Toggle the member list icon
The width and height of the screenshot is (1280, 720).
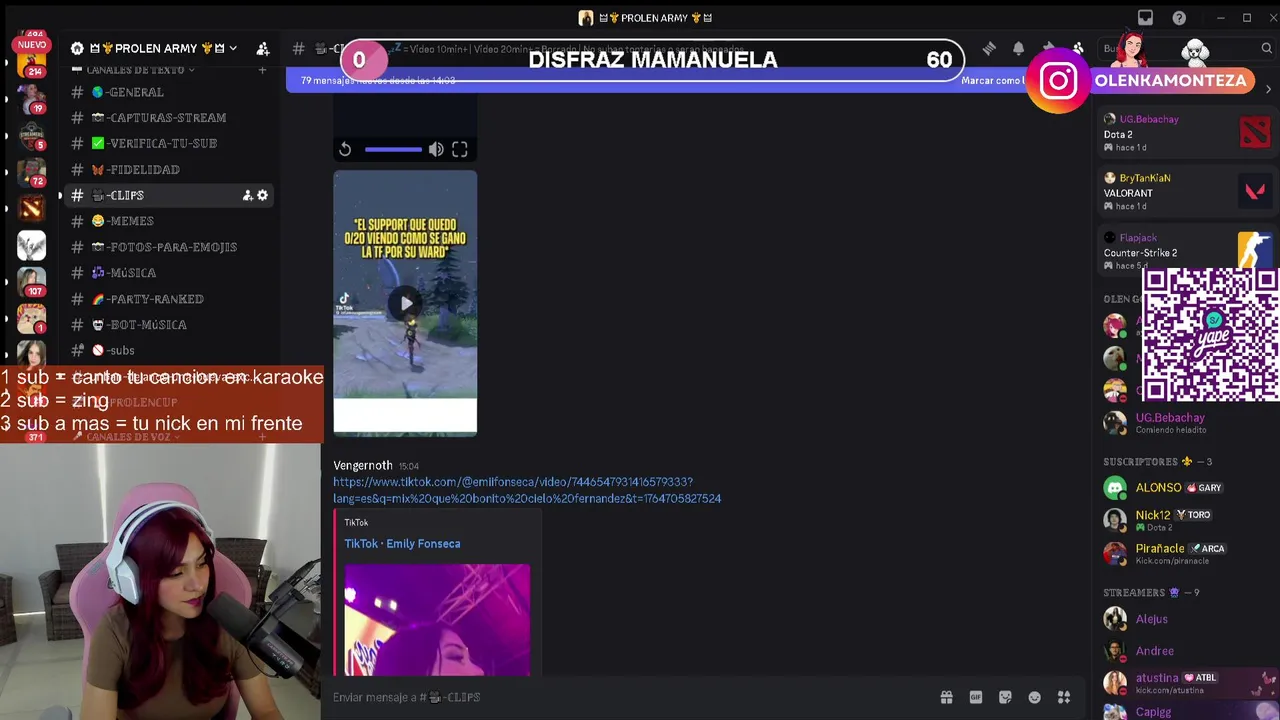[1078, 48]
